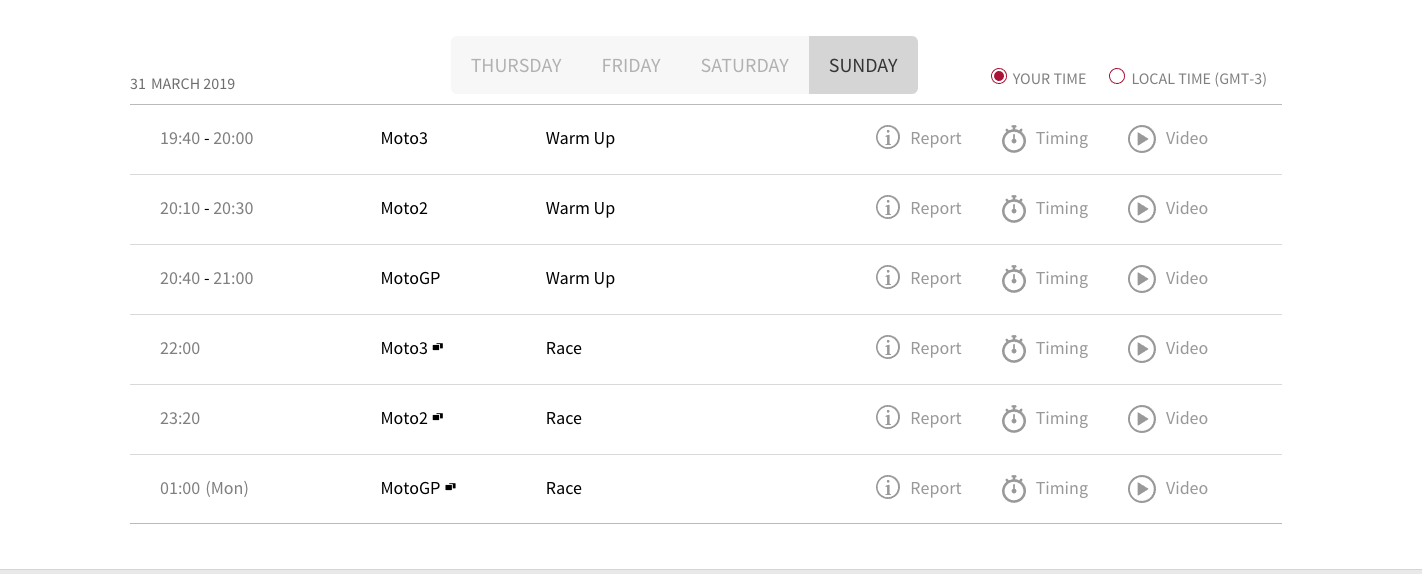Switch to the THURSDAY tab

click(516, 65)
